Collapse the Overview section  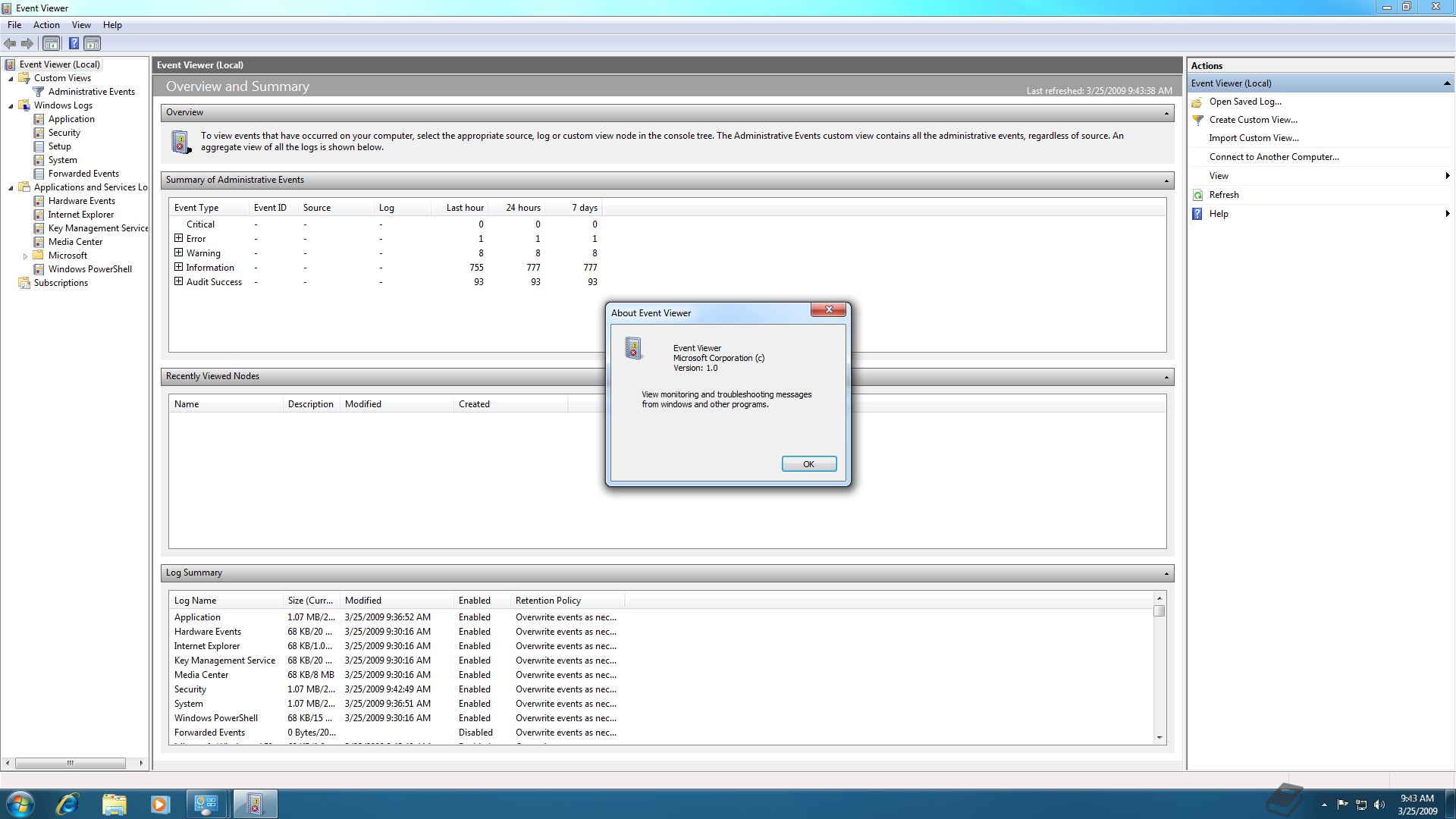click(1166, 113)
